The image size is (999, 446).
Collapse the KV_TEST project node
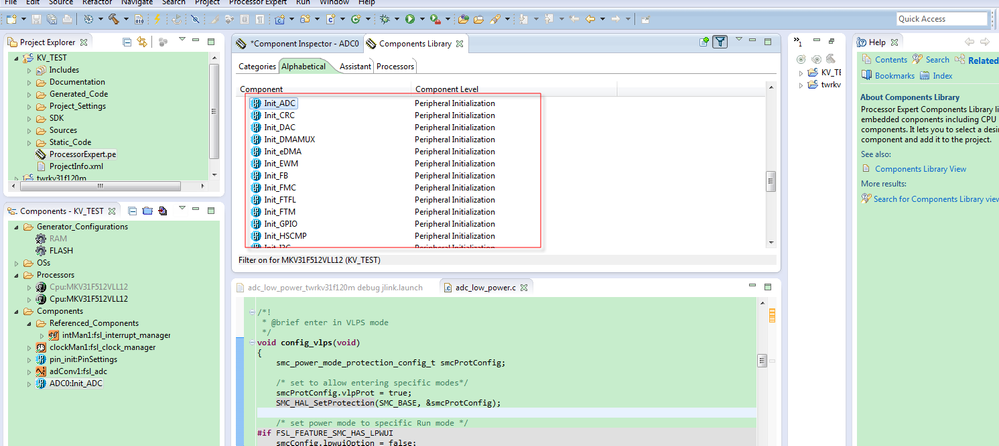(17, 58)
